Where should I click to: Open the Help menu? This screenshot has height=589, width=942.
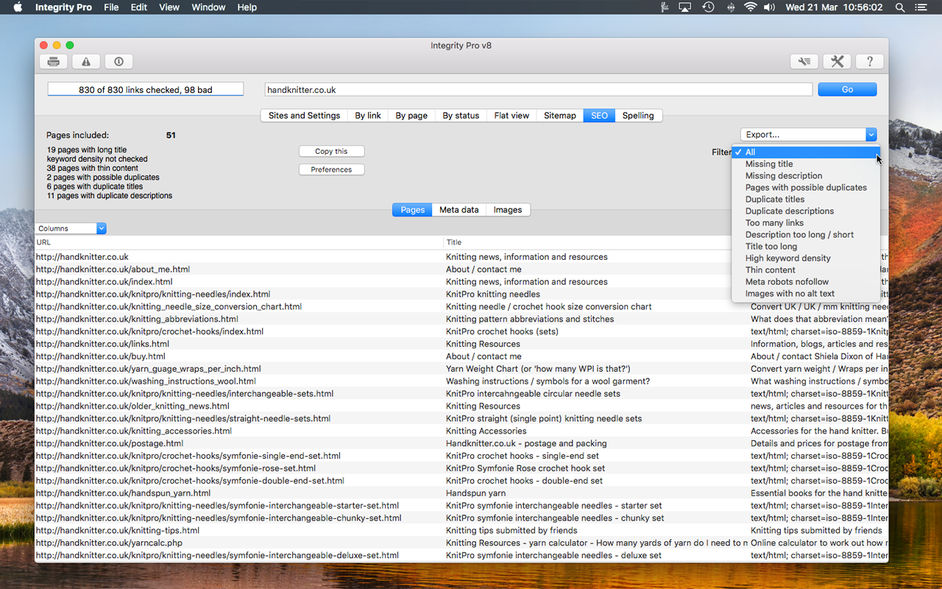pyautogui.click(x=247, y=7)
